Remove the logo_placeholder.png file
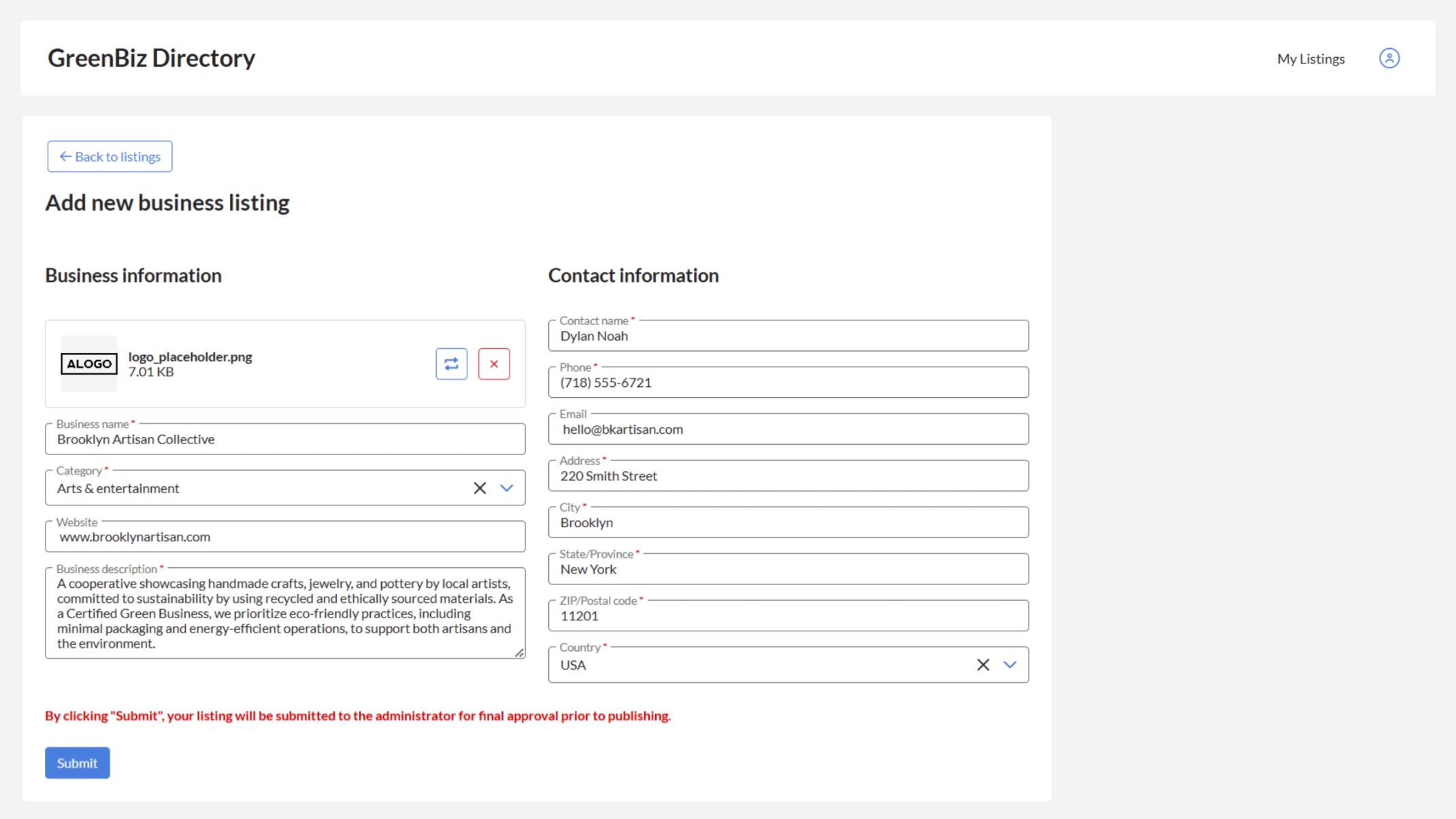 click(494, 364)
